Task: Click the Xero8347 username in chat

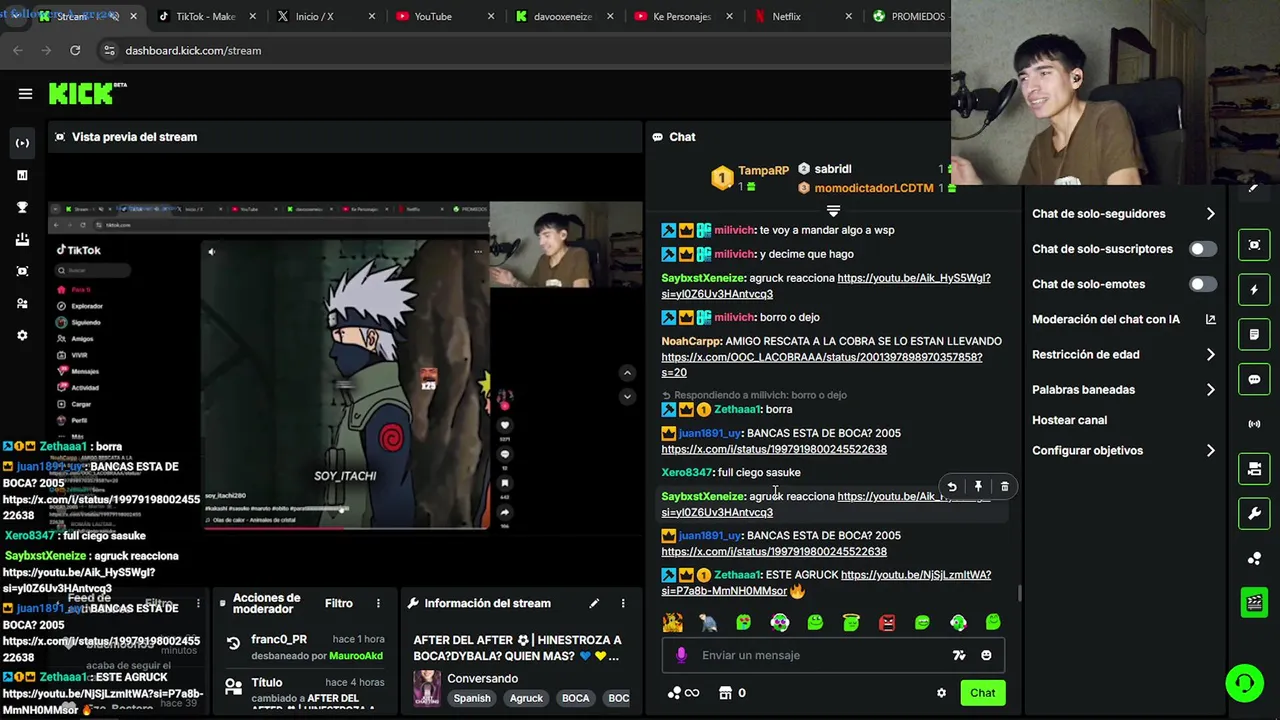Action: point(686,473)
